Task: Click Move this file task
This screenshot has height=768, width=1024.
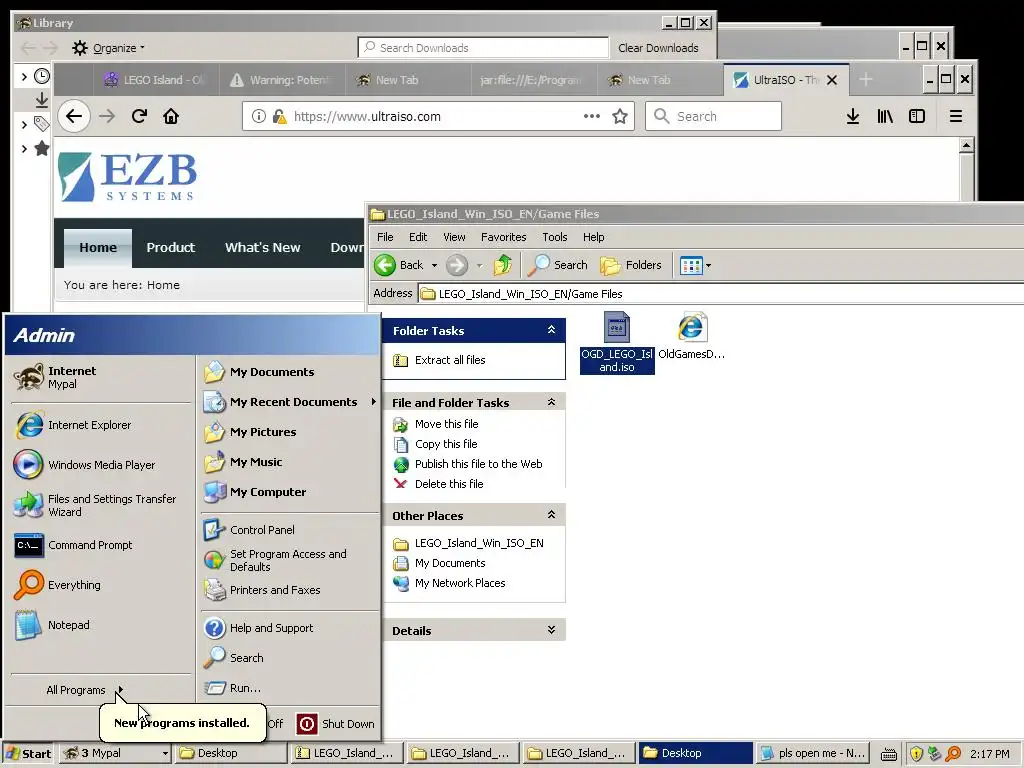Action: (x=447, y=424)
